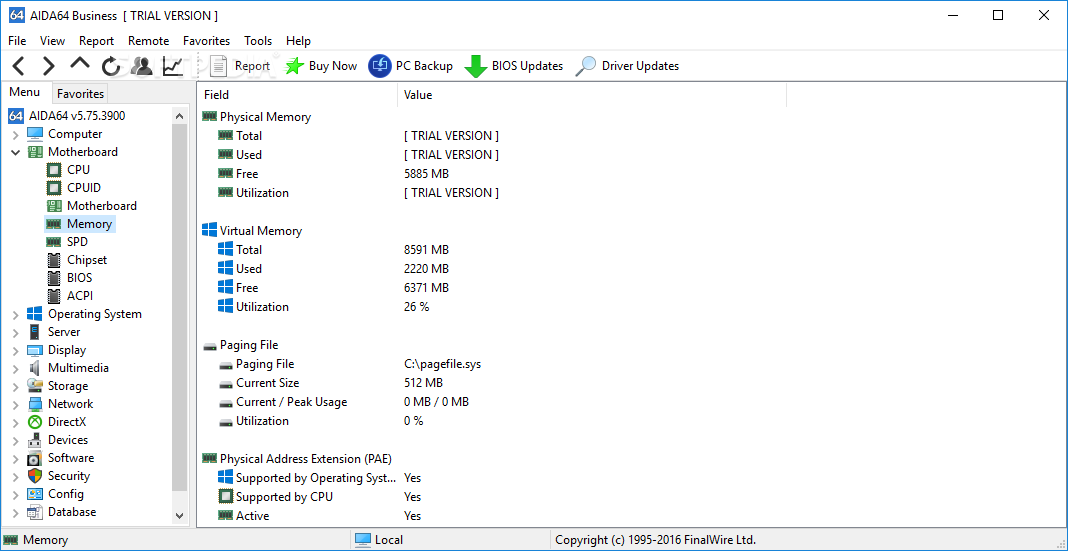The width and height of the screenshot is (1068, 551).
Task: Click the tree scrollbar up arrow
Action: [x=179, y=116]
